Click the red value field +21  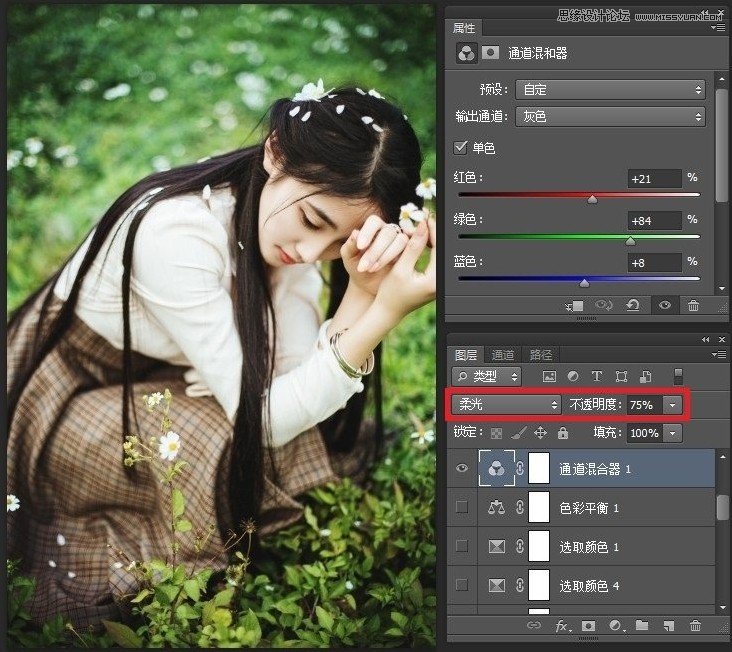[x=655, y=179]
